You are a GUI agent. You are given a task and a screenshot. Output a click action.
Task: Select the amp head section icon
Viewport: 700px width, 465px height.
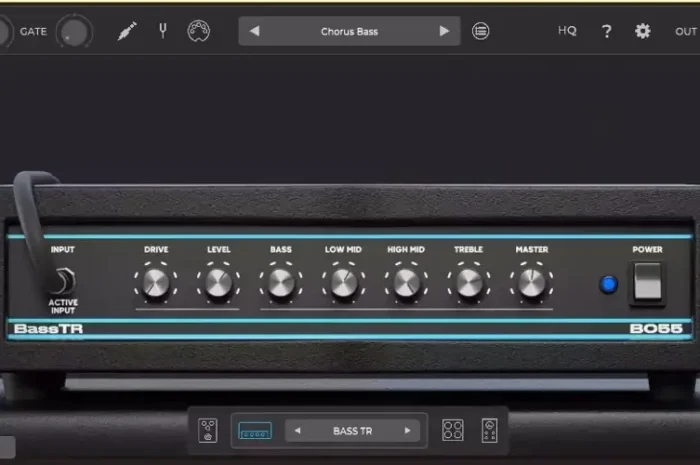tap(255, 430)
